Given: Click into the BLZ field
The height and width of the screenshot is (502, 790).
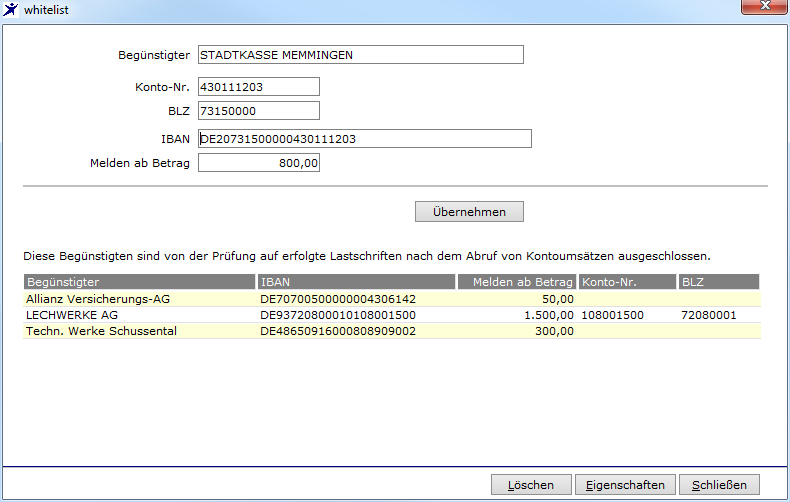Looking at the screenshot, I should point(259,111).
